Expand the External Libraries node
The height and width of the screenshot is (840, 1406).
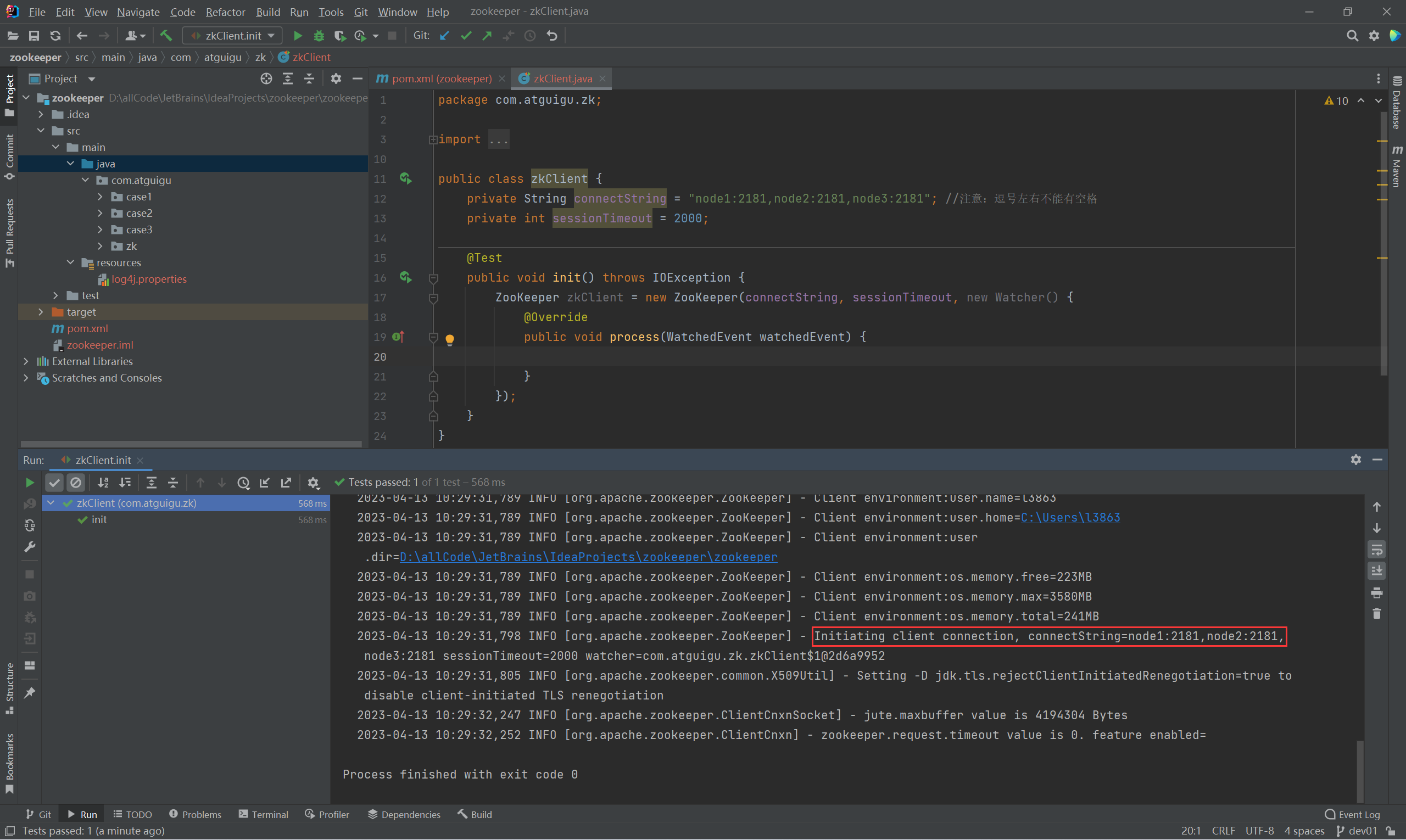[26, 361]
